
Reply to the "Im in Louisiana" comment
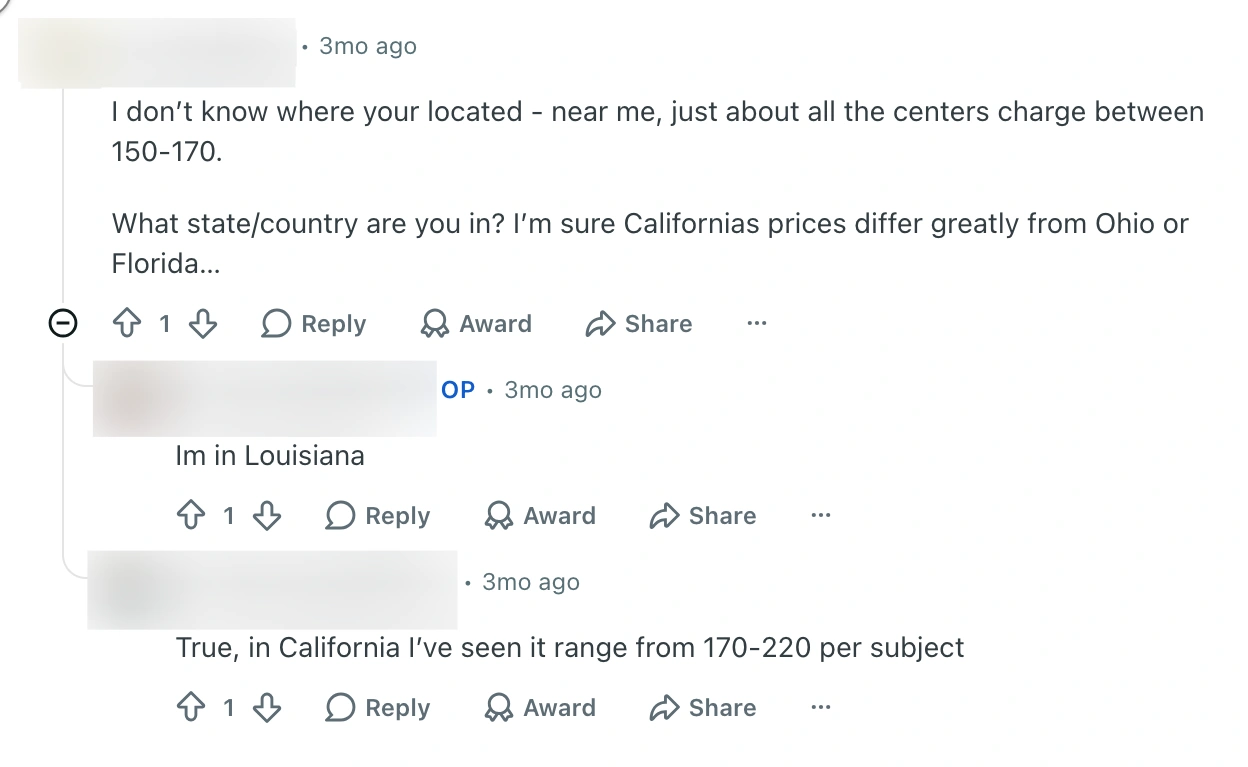click(378, 515)
